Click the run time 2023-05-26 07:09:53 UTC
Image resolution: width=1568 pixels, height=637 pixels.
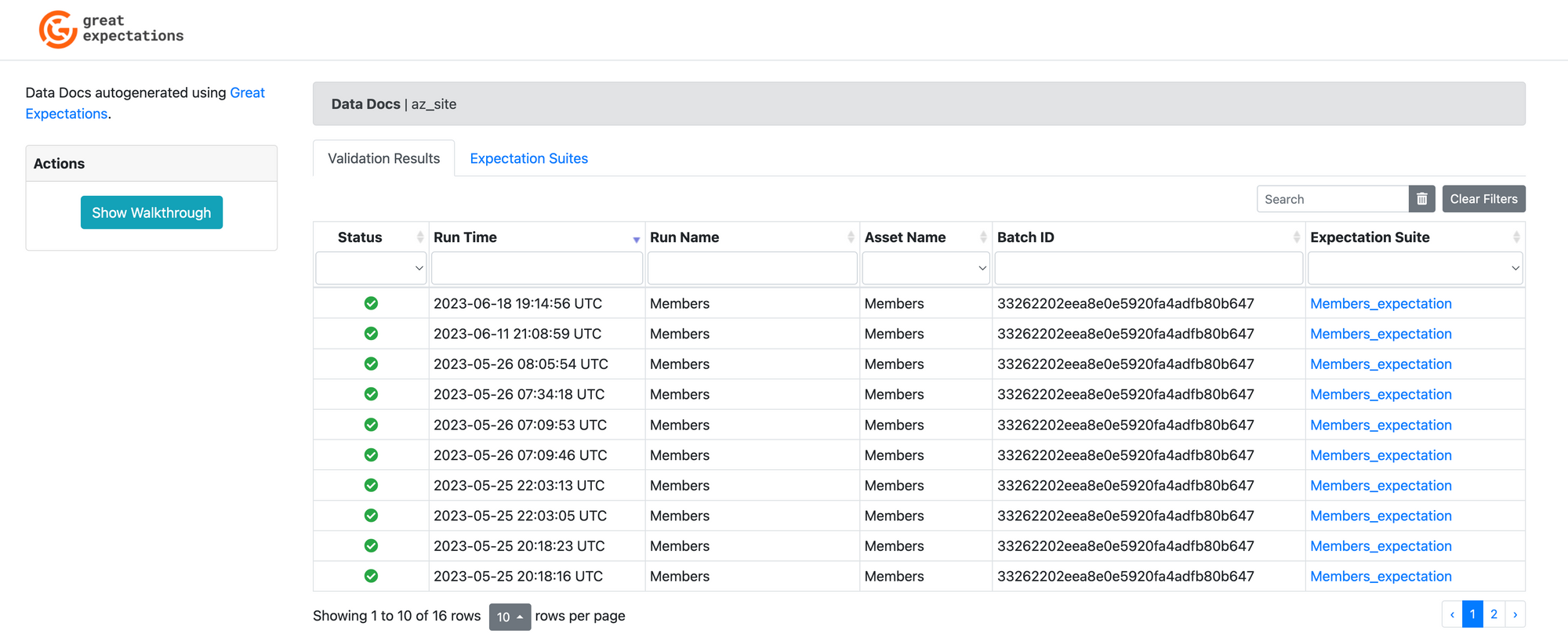[x=520, y=425]
